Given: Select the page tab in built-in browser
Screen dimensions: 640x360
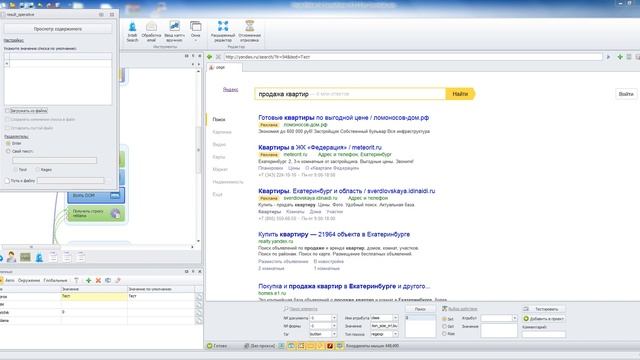Looking at the screenshot, I should click(x=224, y=67).
